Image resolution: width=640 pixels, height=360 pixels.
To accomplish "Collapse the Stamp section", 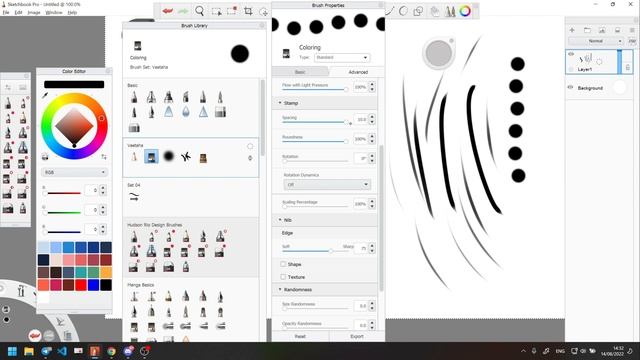I will [280, 103].
